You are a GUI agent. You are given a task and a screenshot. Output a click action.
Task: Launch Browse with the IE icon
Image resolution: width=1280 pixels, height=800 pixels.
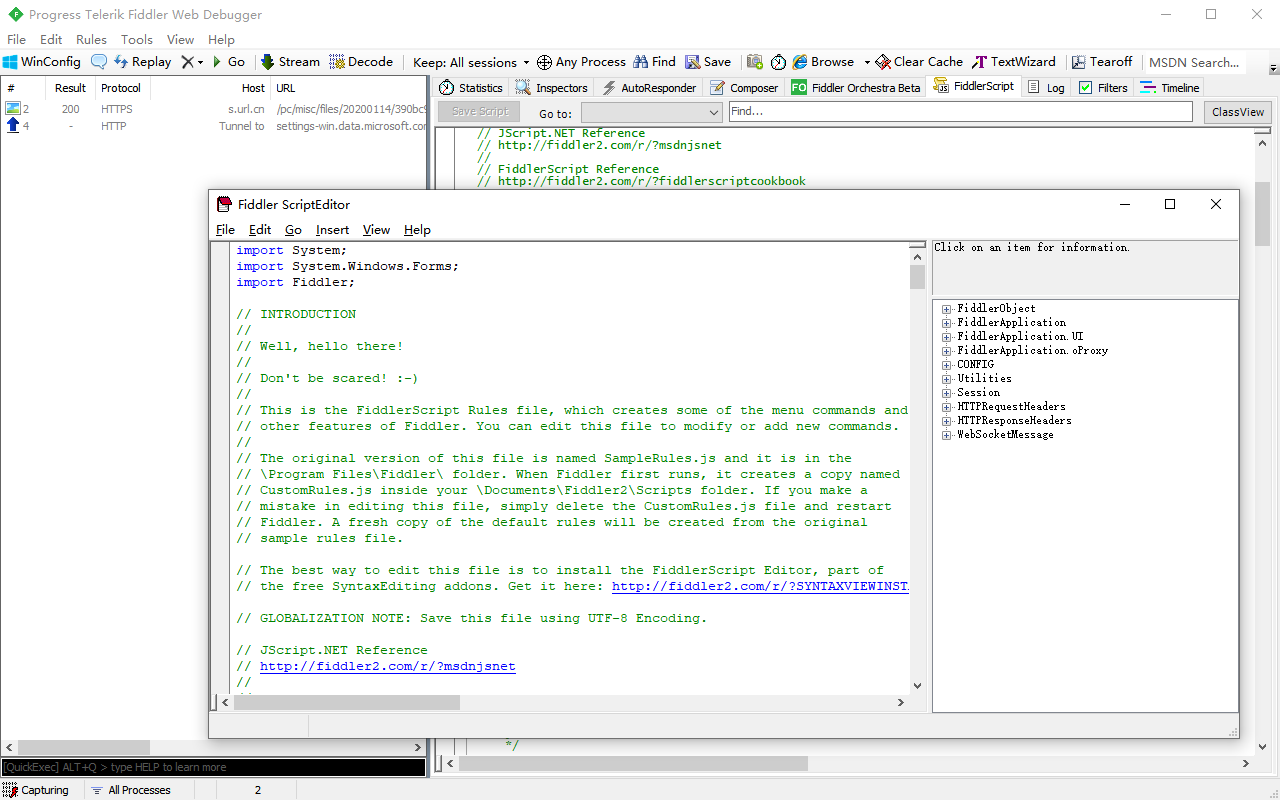824,62
